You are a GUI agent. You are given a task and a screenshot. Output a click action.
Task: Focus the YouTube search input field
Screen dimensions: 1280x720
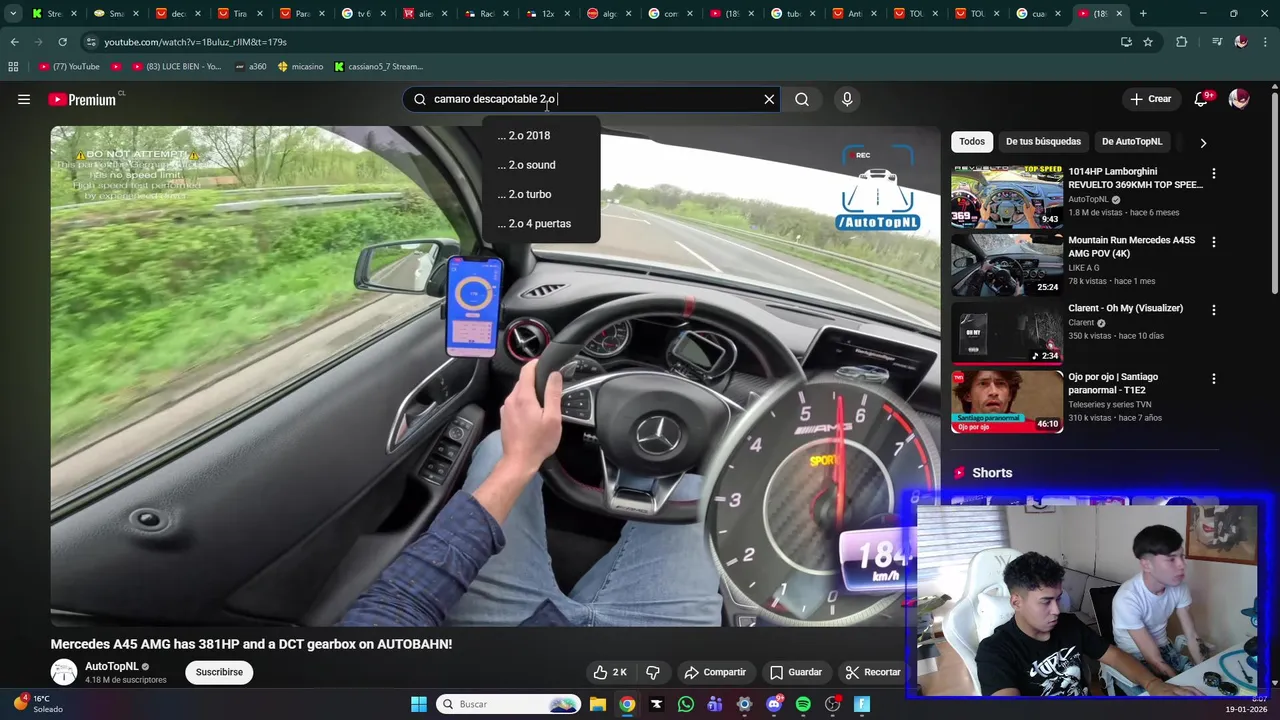590,99
